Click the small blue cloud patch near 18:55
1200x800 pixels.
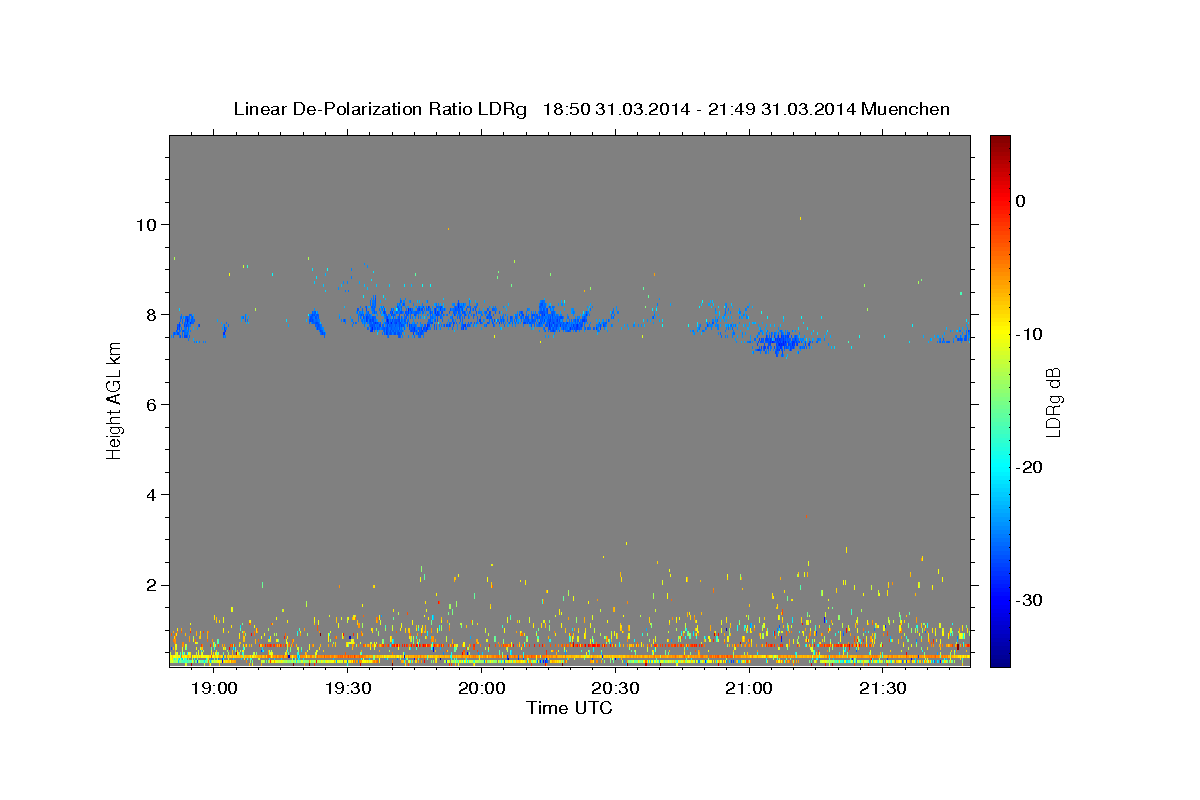(x=185, y=327)
